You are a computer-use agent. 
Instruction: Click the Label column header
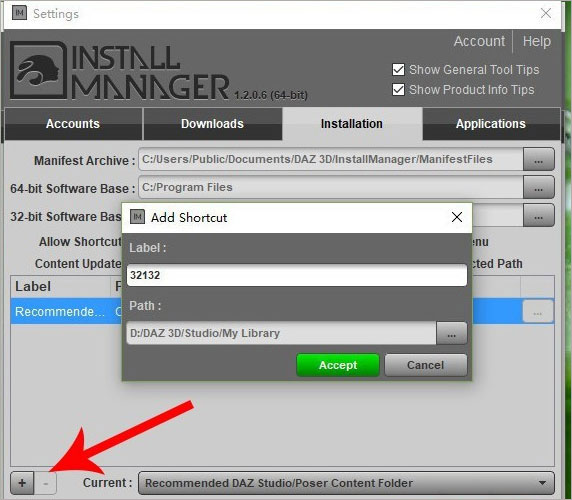pyautogui.click(x=61, y=287)
